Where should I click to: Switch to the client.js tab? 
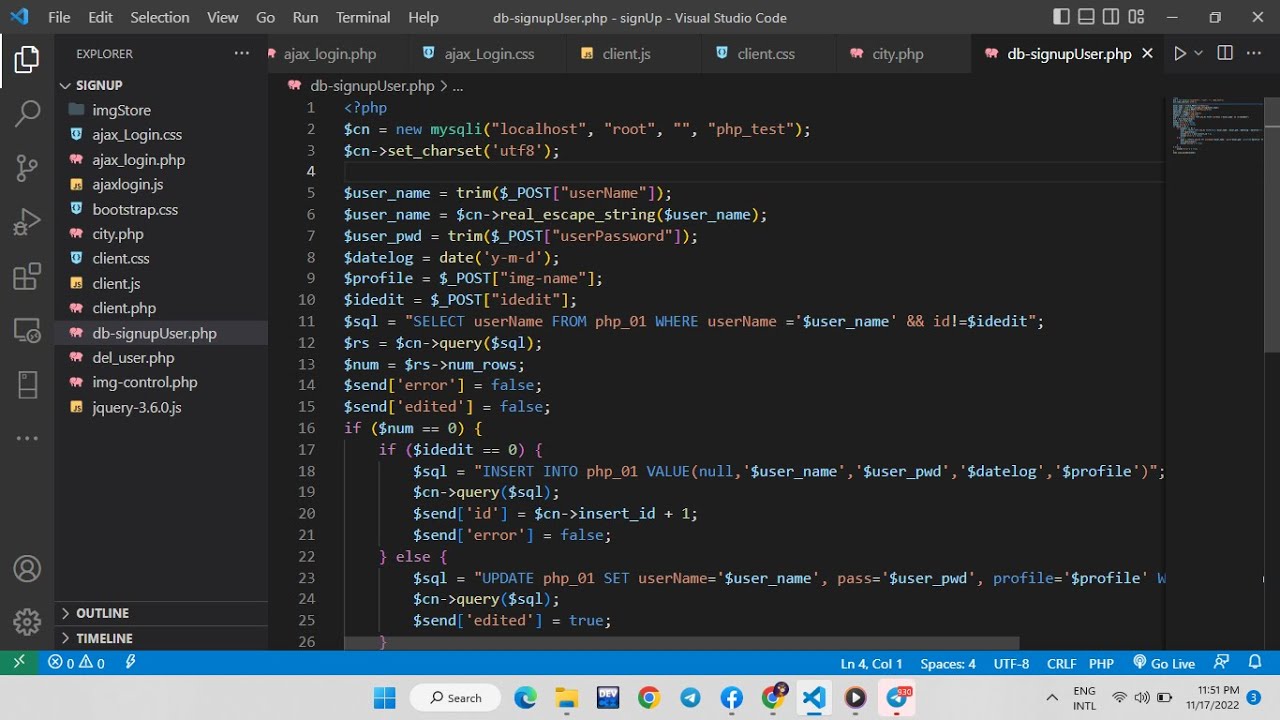(626, 54)
